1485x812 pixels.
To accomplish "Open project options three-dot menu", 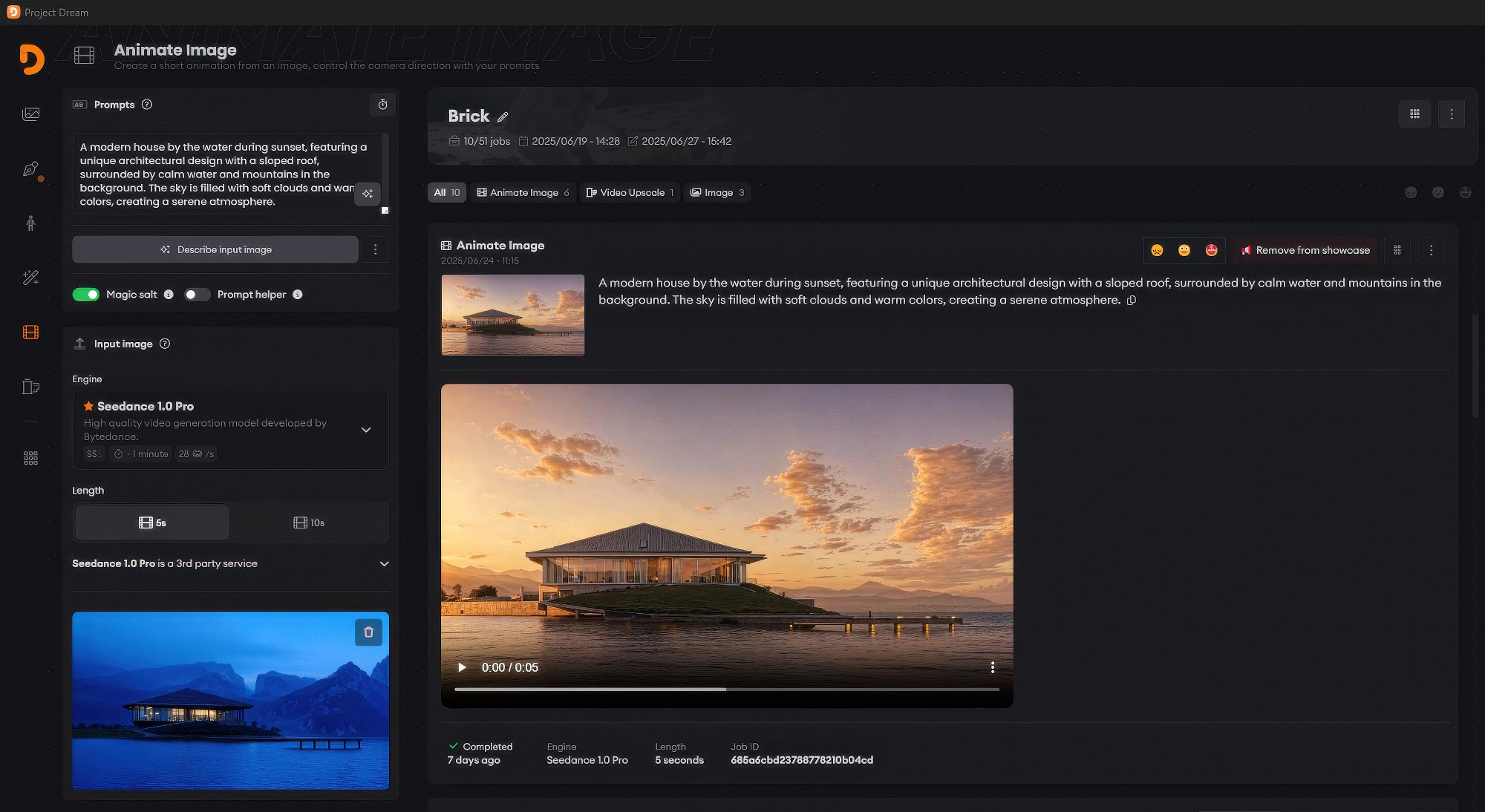I will pos(1451,114).
